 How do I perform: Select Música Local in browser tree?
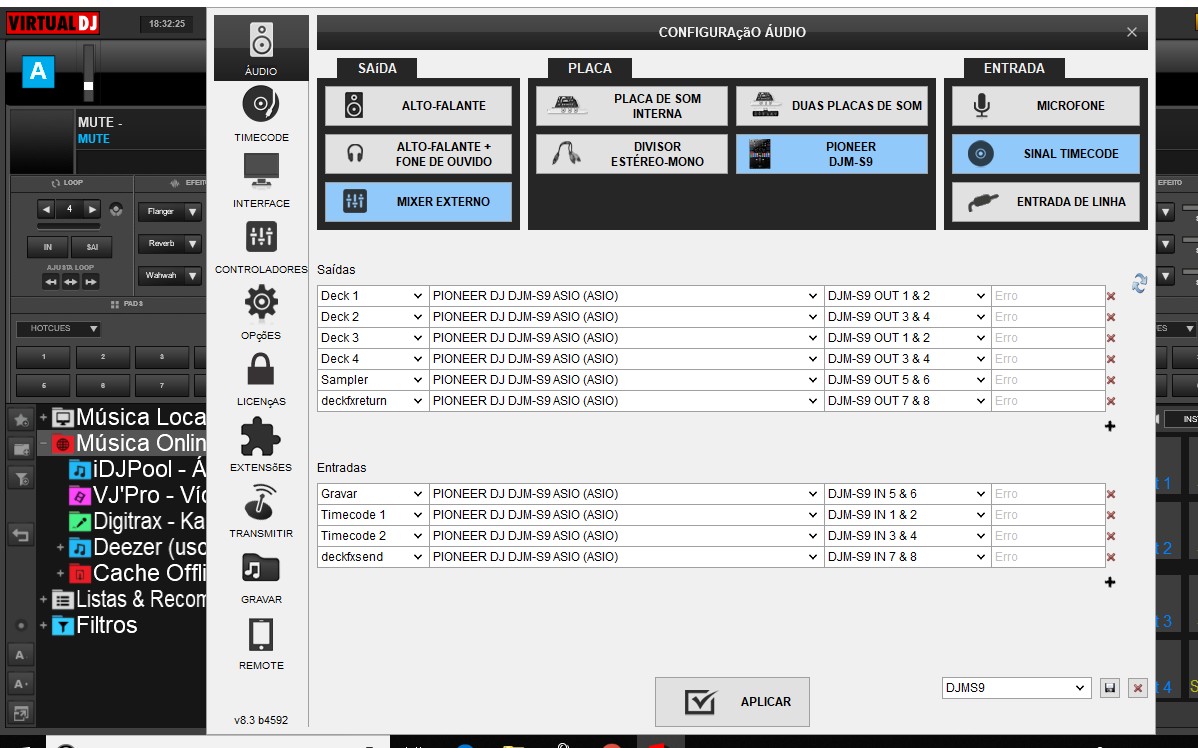[141, 417]
